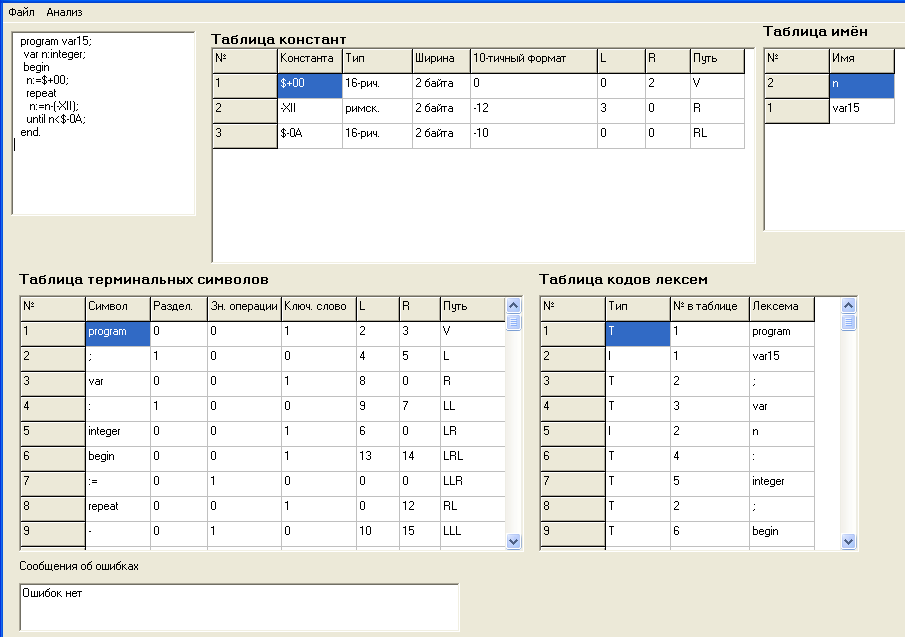Click the "Константа" column header
The width and height of the screenshot is (905, 637).
click(309, 59)
